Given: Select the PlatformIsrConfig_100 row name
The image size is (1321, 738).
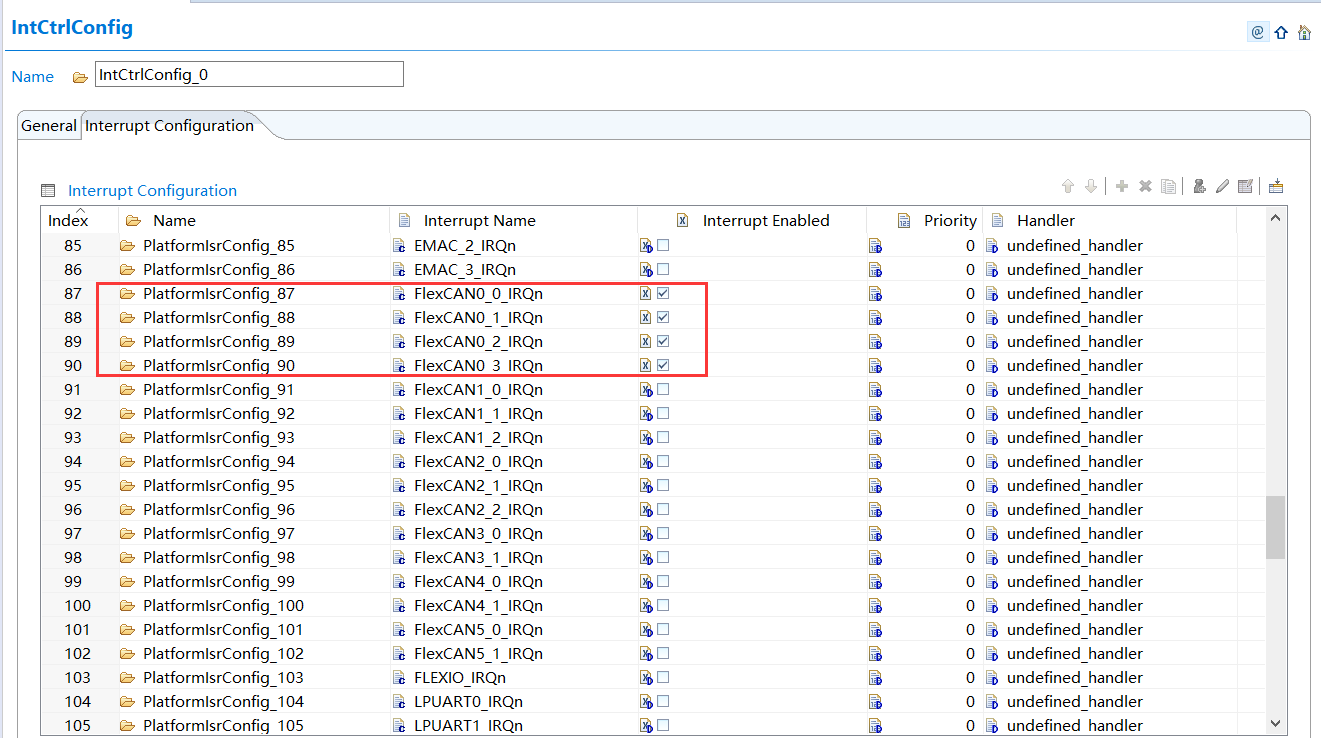Looking at the screenshot, I should click(x=223, y=606).
